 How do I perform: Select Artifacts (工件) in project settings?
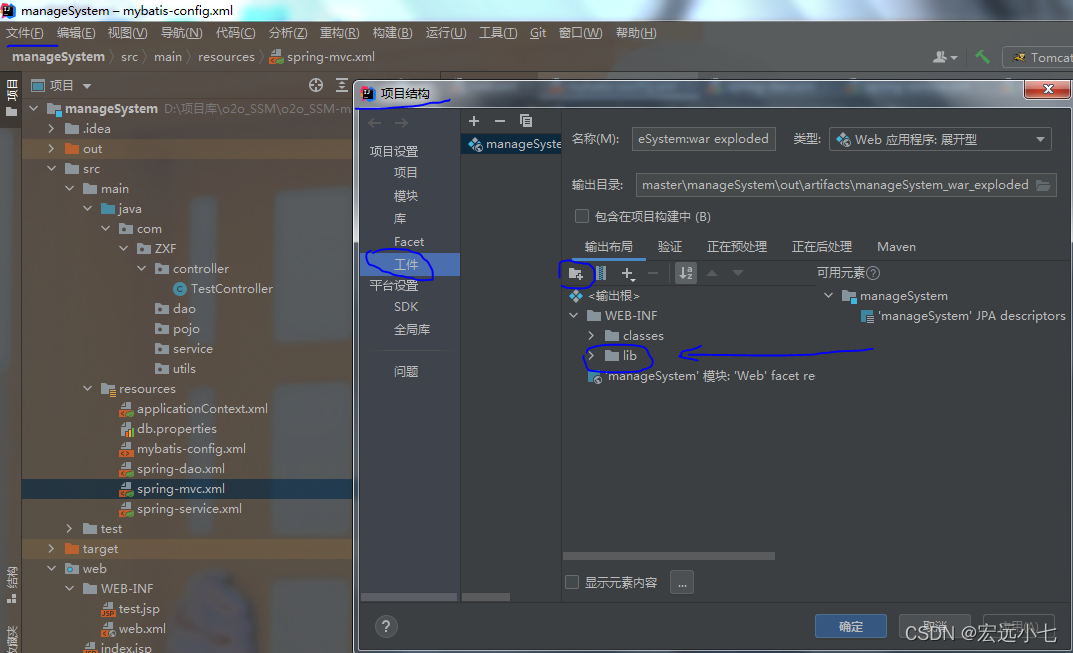click(410, 264)
